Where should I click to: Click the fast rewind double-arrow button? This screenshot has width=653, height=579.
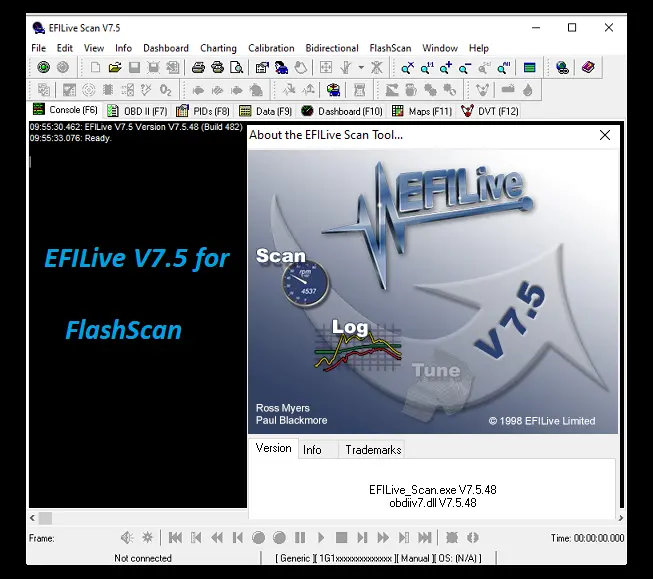(x=217, y=538)
